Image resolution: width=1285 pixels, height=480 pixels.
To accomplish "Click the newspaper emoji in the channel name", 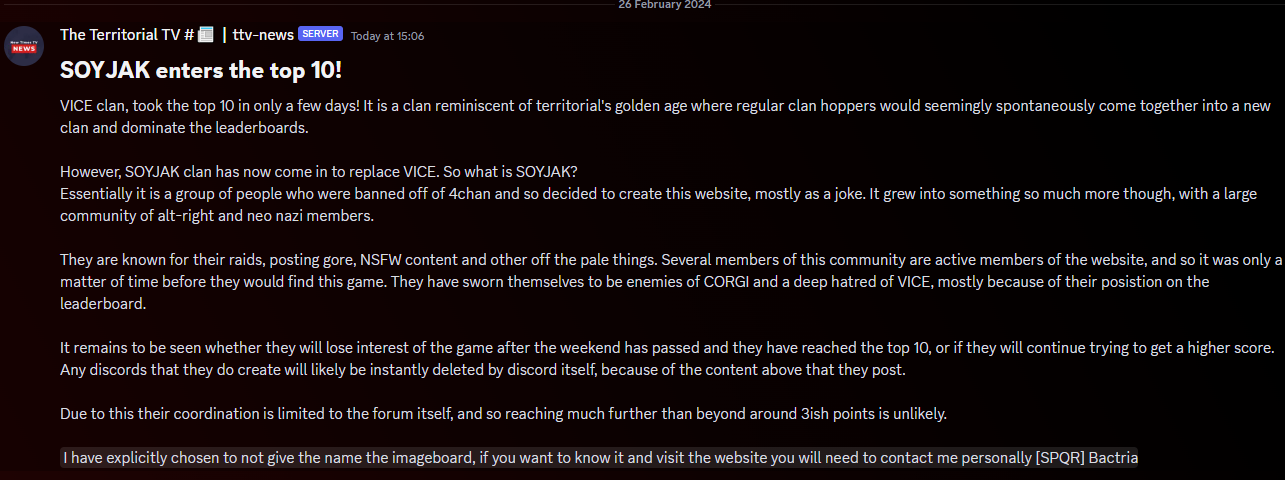I will pyautogui.click(x=206, y=35).
